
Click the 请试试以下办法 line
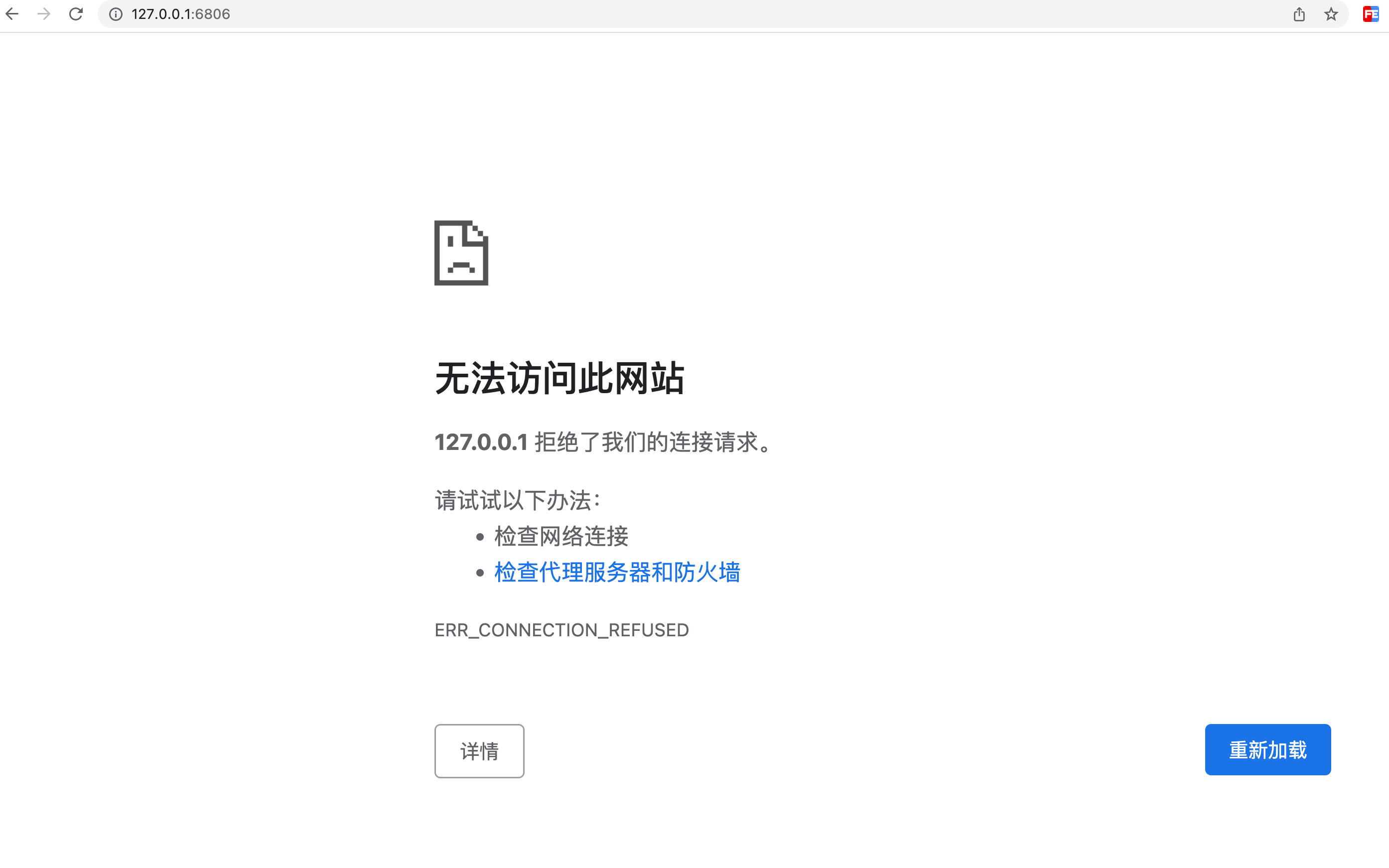coord(517,500)
